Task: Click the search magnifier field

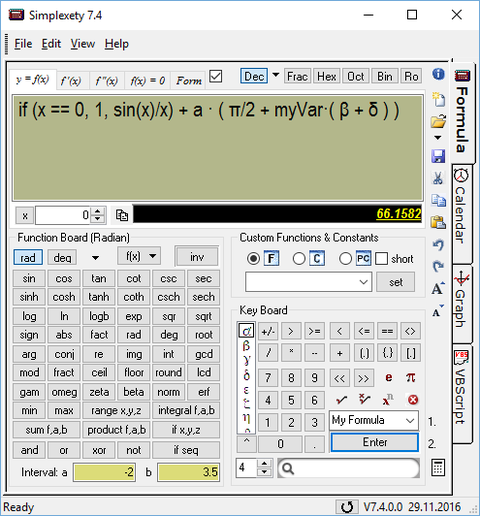Action: 349,468
